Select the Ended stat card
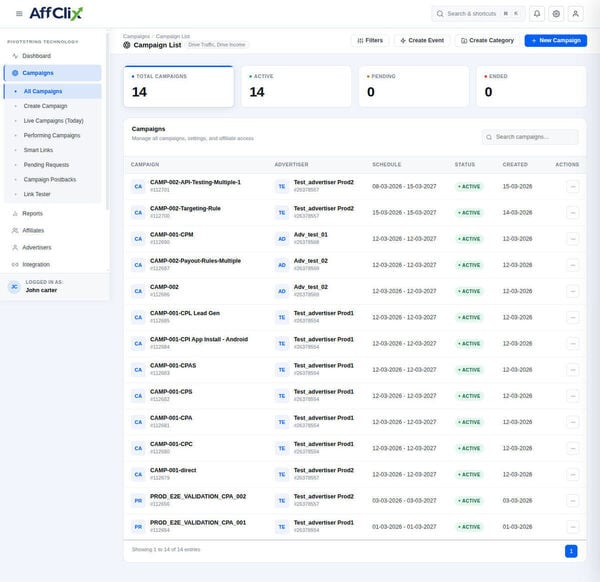This screenshot has width=600, height=582. click(x=531, y=86)
